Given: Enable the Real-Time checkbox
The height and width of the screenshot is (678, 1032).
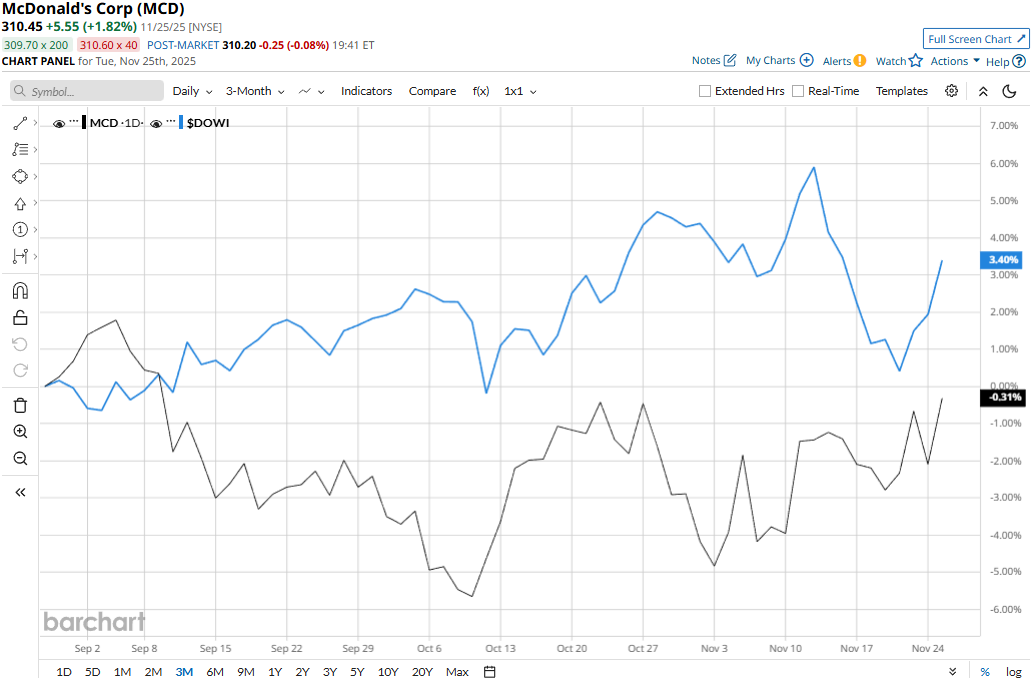Looking at the screenshot, I should tap(798, 91).
